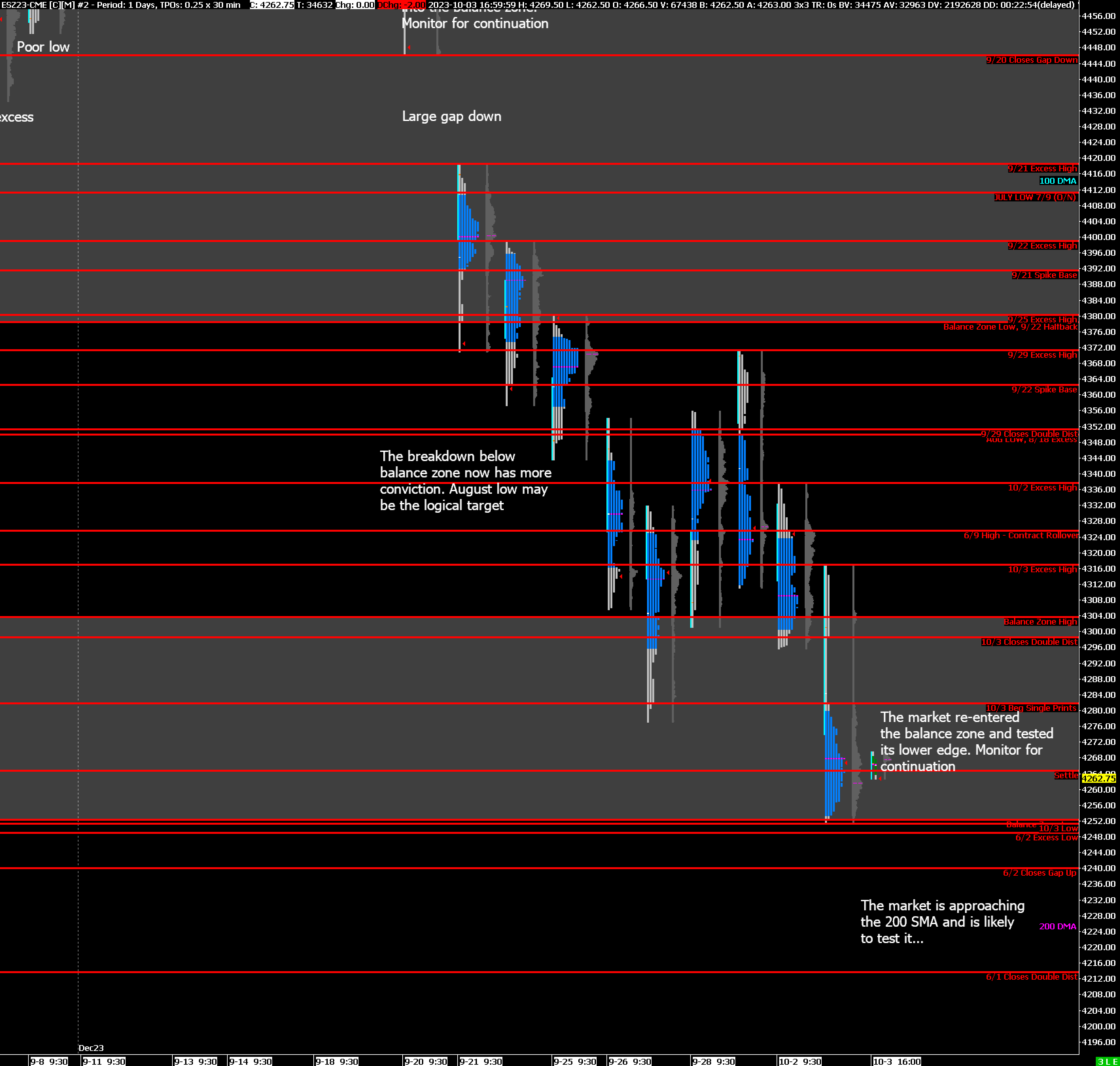Select the 6/1 Closes Double Dist label
This screenshot has height=1066, width=1120.
[1031, 976]
